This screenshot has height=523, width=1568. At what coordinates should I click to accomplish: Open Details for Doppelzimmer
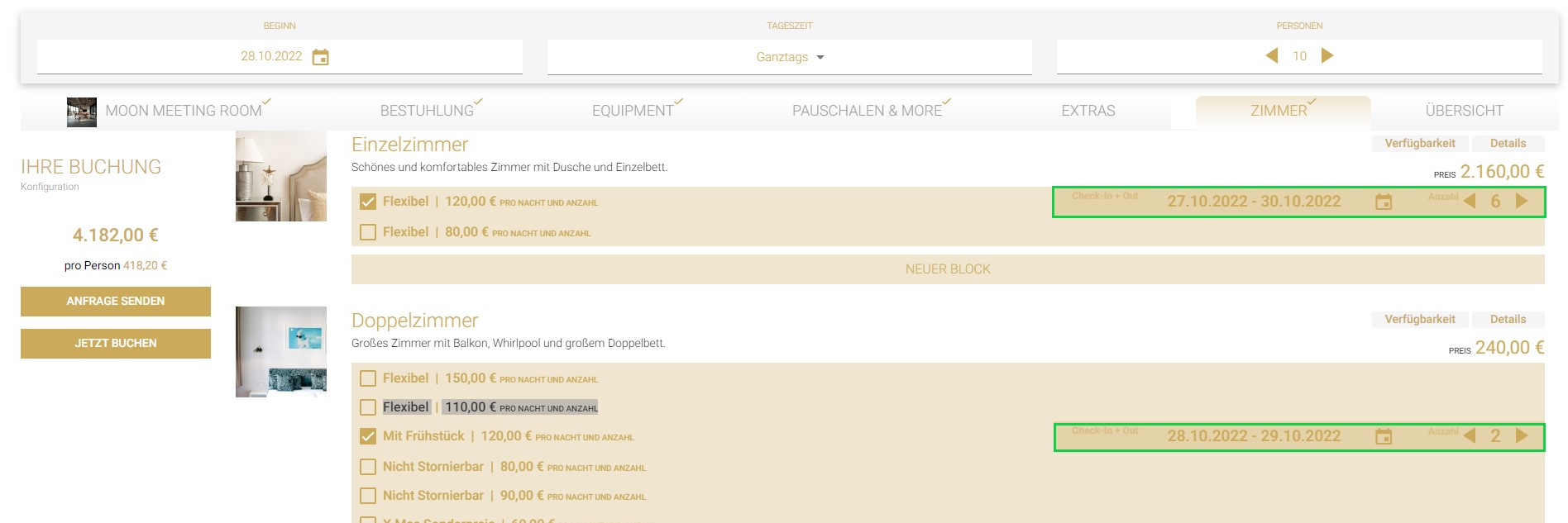1508,320
